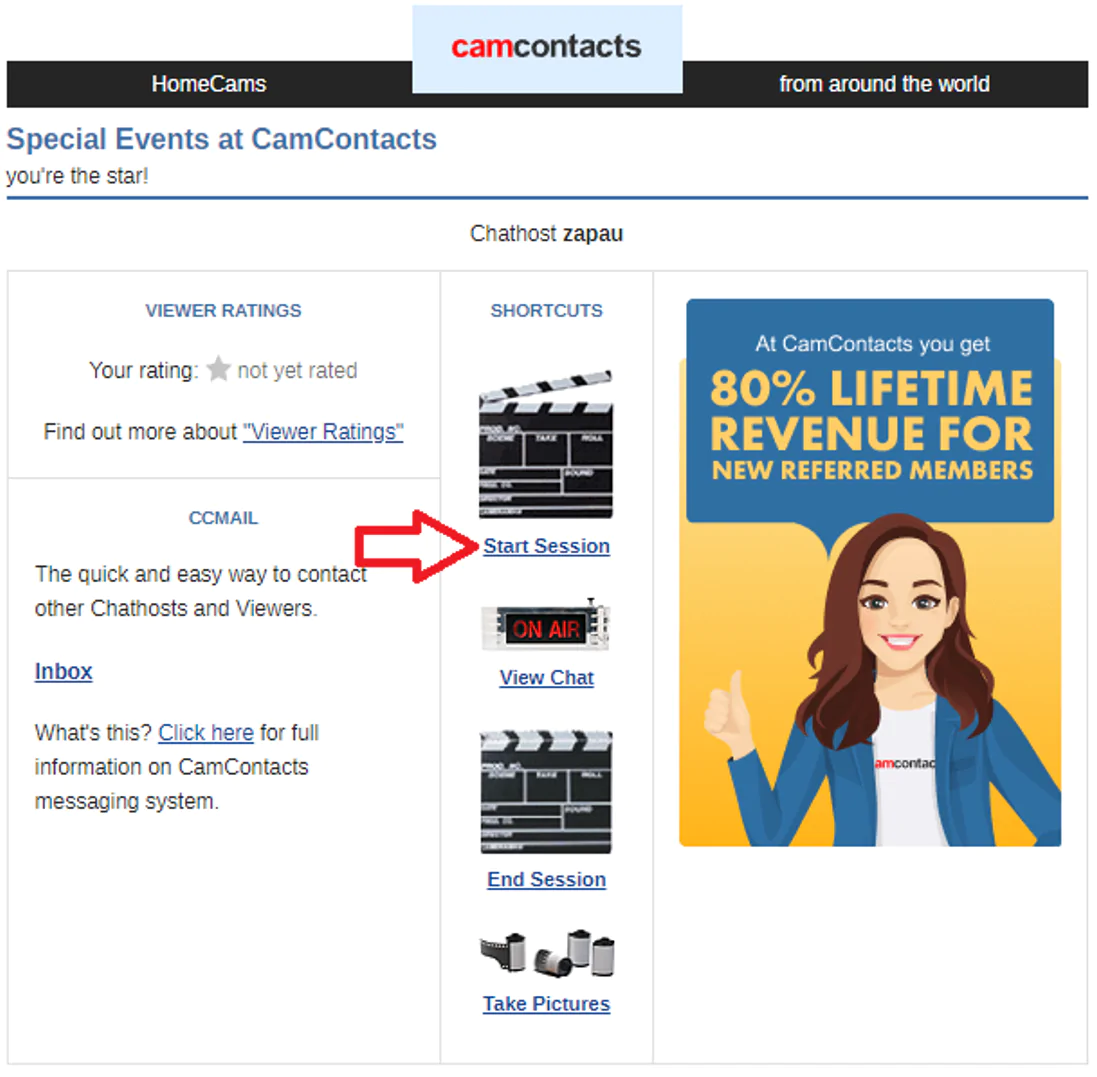Image resolution: width=1097 pixels, height=1077 pixels.
Task: Click the CCMAIL section title
Action: (223, 518)
